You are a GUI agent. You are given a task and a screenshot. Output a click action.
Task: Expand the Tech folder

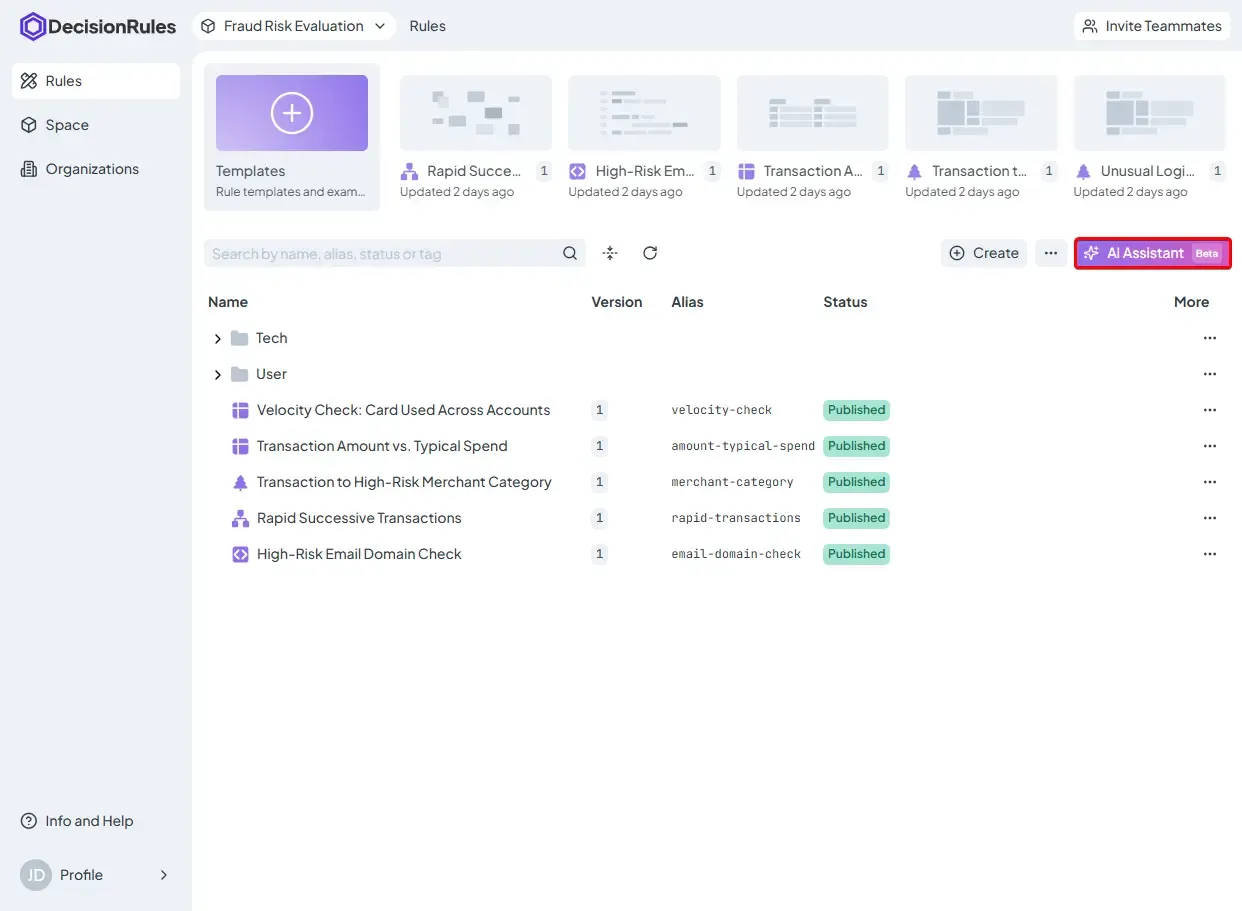coord(218,339)
